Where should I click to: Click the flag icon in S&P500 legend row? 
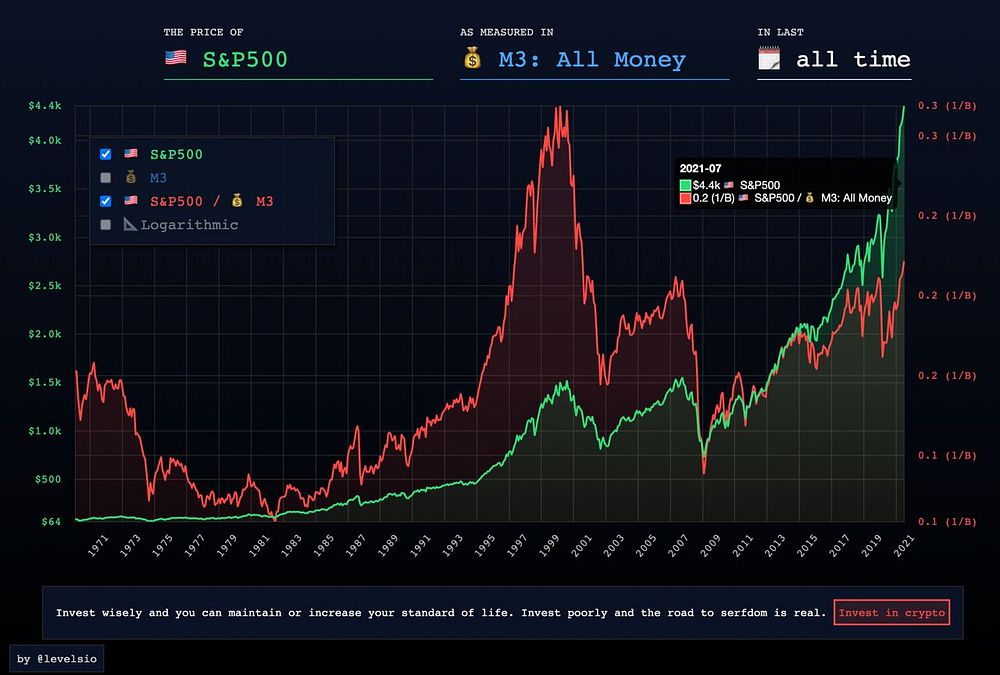pos(131,154)
